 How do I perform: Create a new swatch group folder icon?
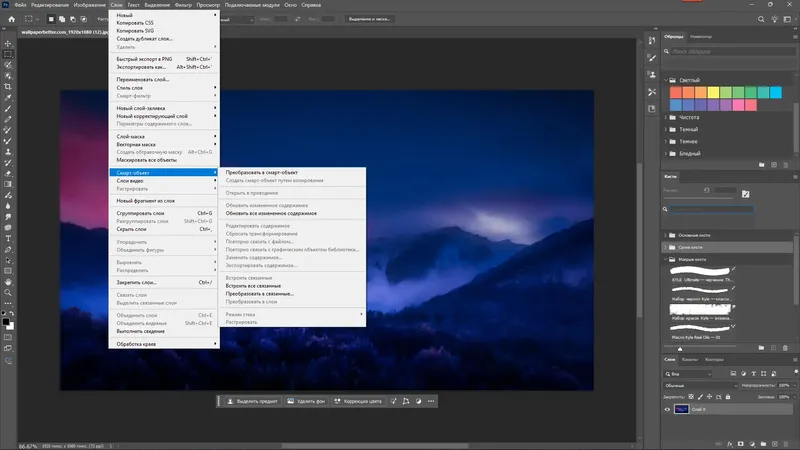[761, 164]
